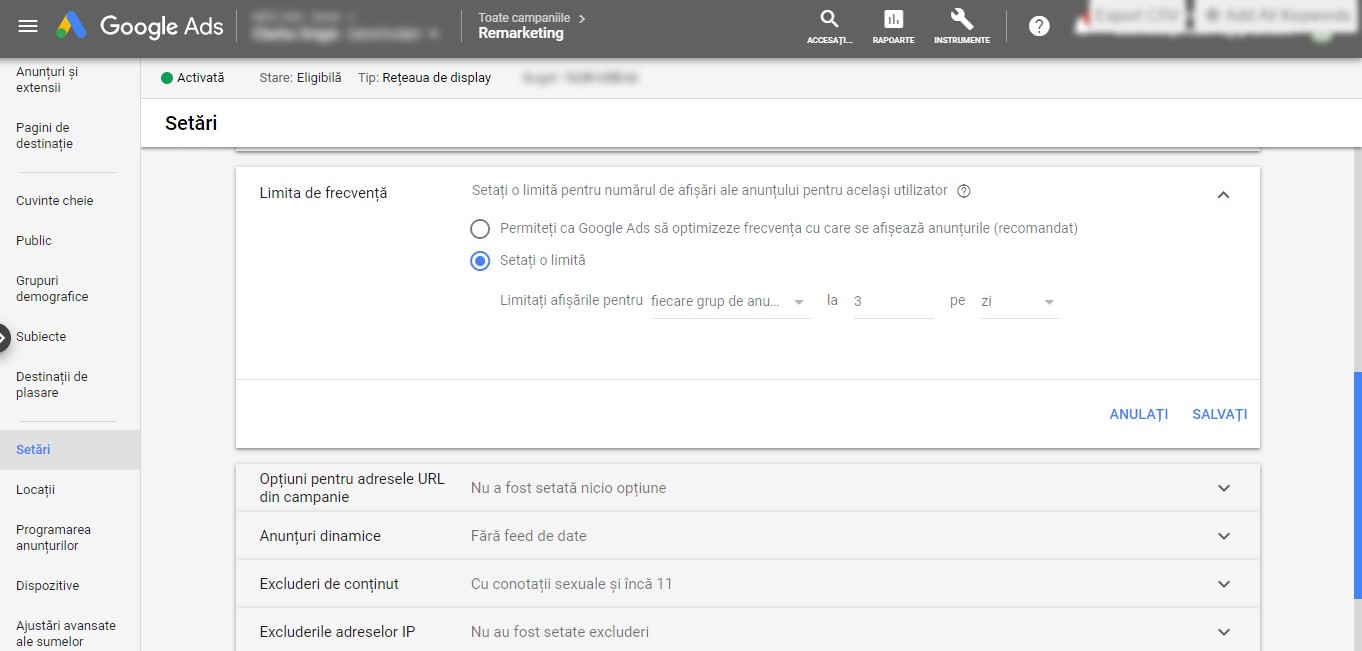Click the frequency limit info tooltip icon
1362x651 pixels.
coord(964,191)
